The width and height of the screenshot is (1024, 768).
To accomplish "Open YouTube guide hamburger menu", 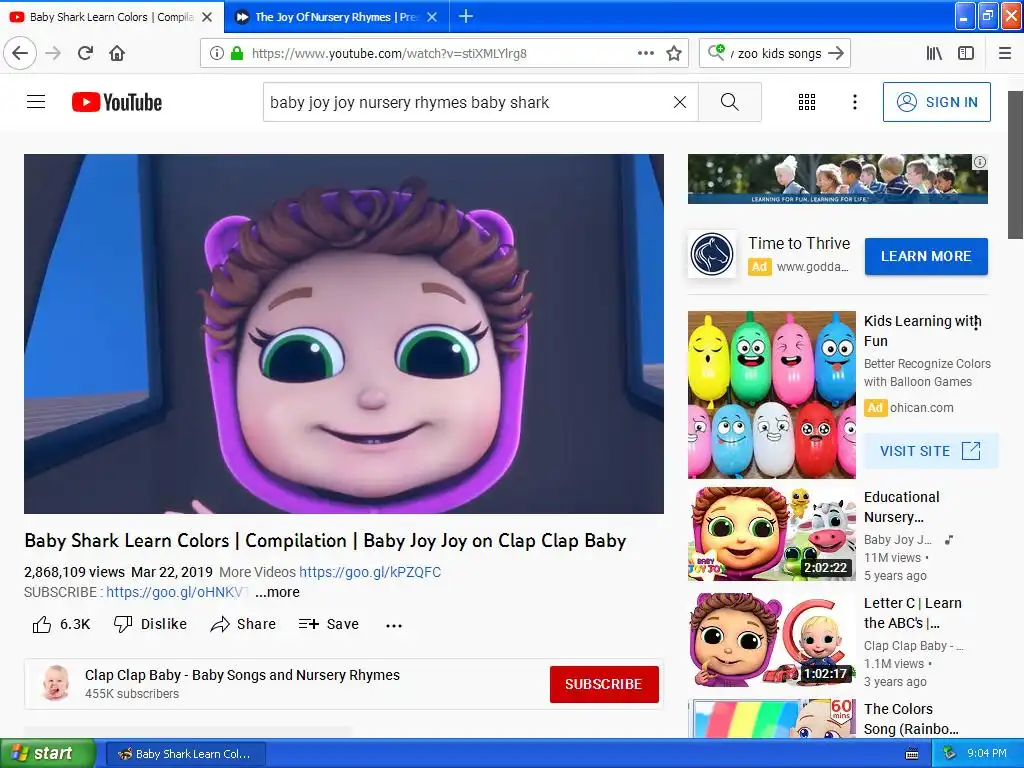I will [x=36, y=102].
